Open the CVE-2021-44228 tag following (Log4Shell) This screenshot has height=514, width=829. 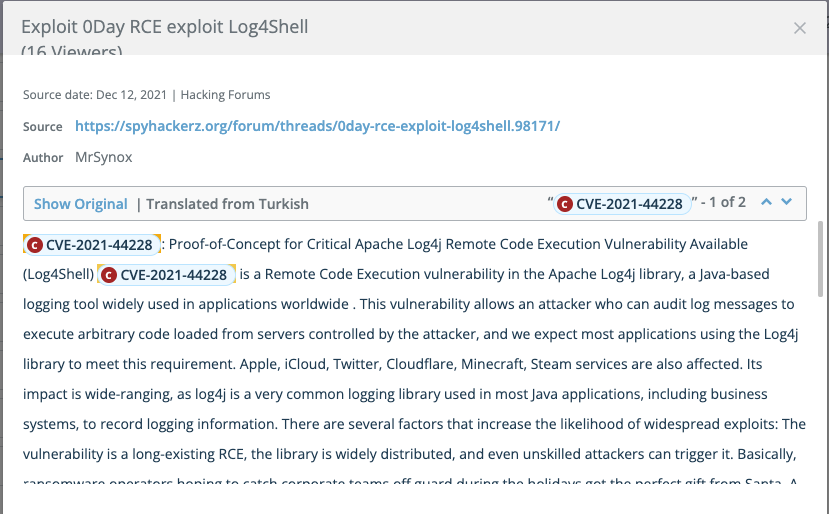click(173, 275)
